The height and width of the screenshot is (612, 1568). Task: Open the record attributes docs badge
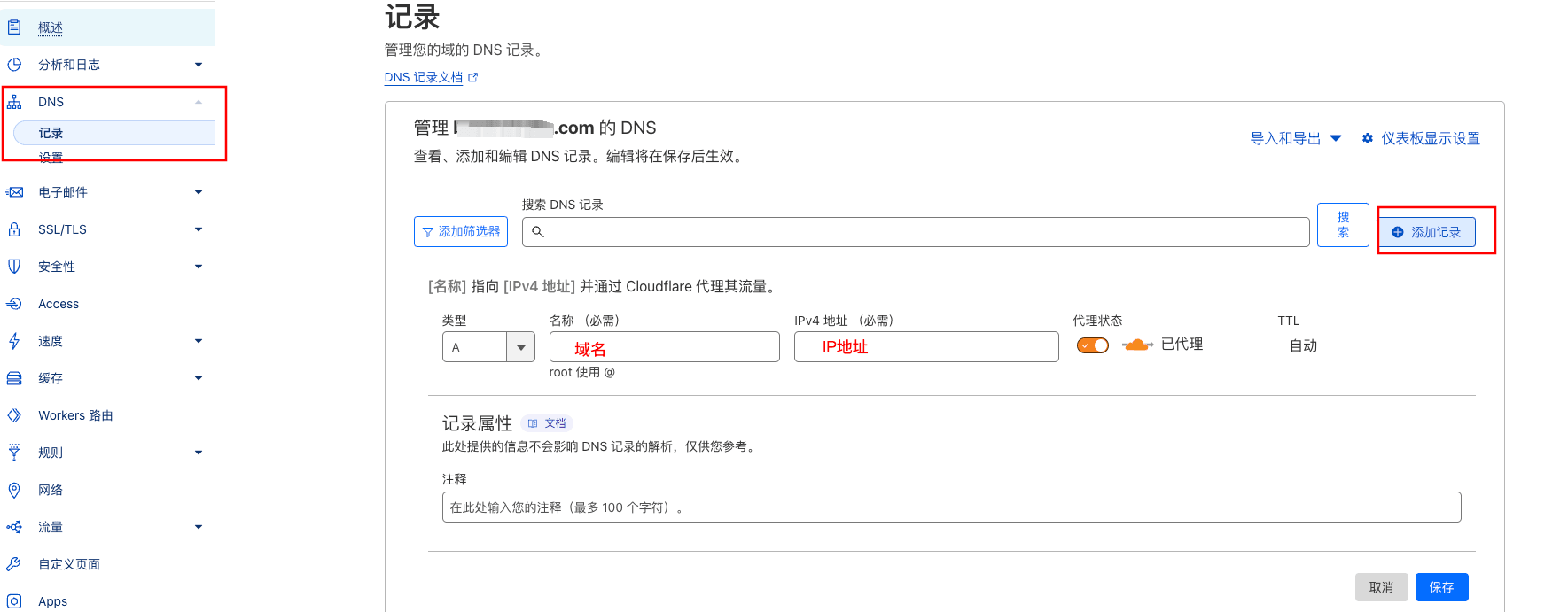(547, 423)
